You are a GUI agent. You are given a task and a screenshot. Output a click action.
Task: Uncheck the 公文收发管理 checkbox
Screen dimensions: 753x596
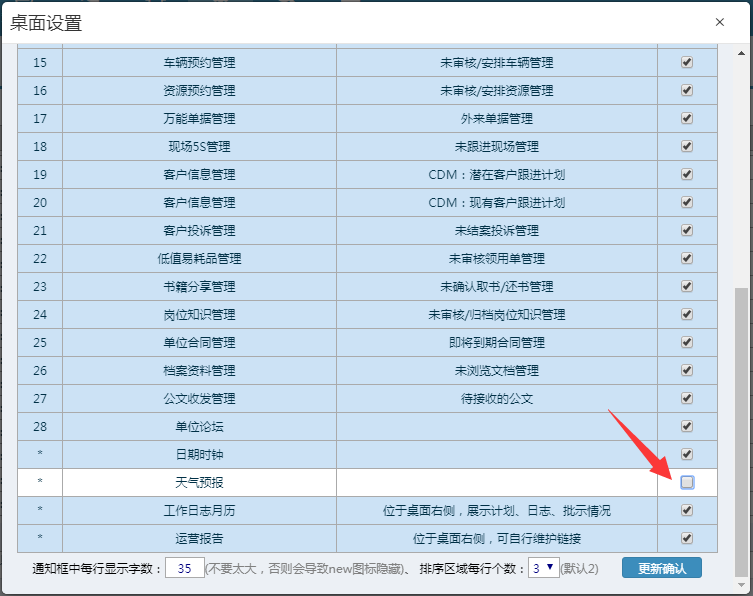pyautogui.click(x=687, y=398)
